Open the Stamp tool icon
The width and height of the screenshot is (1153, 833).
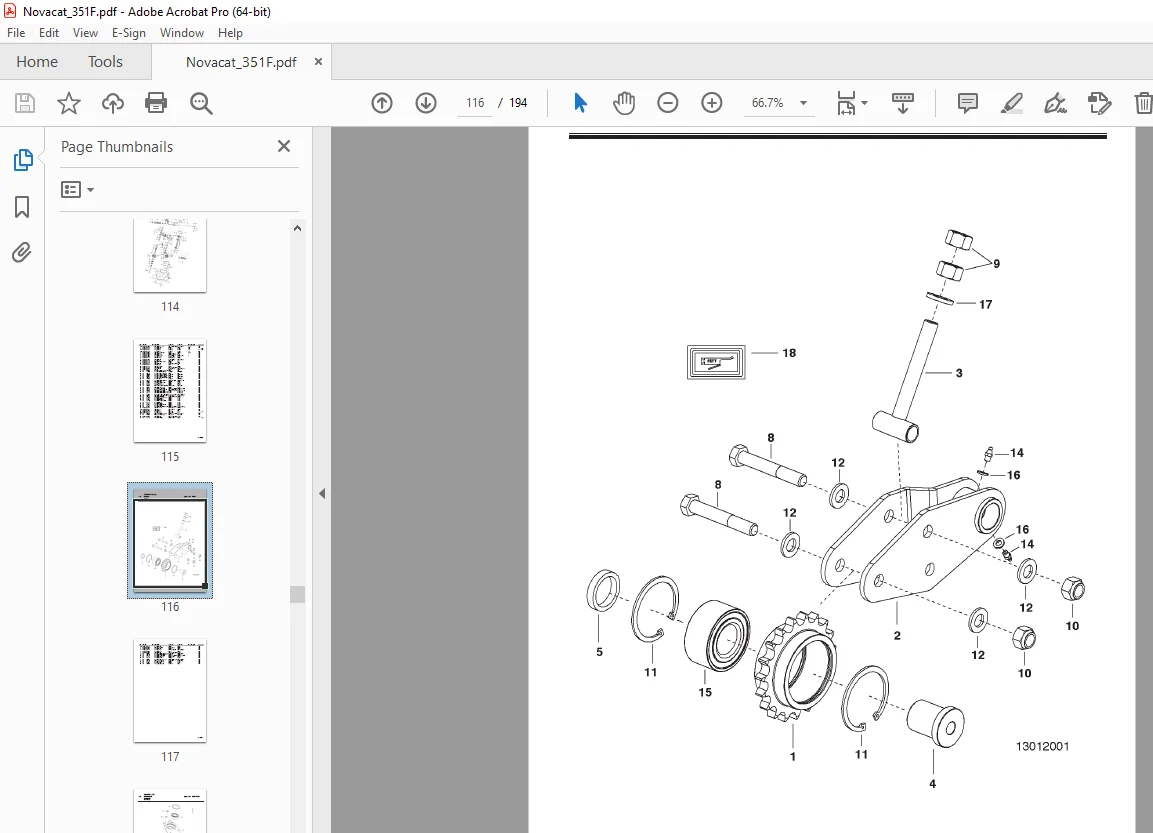[x=1099, y=103]
